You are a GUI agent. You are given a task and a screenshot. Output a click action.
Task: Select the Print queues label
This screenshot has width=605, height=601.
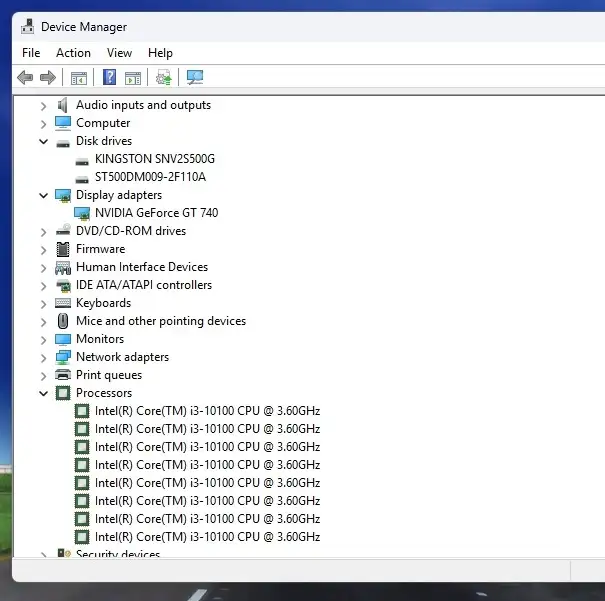109,375
